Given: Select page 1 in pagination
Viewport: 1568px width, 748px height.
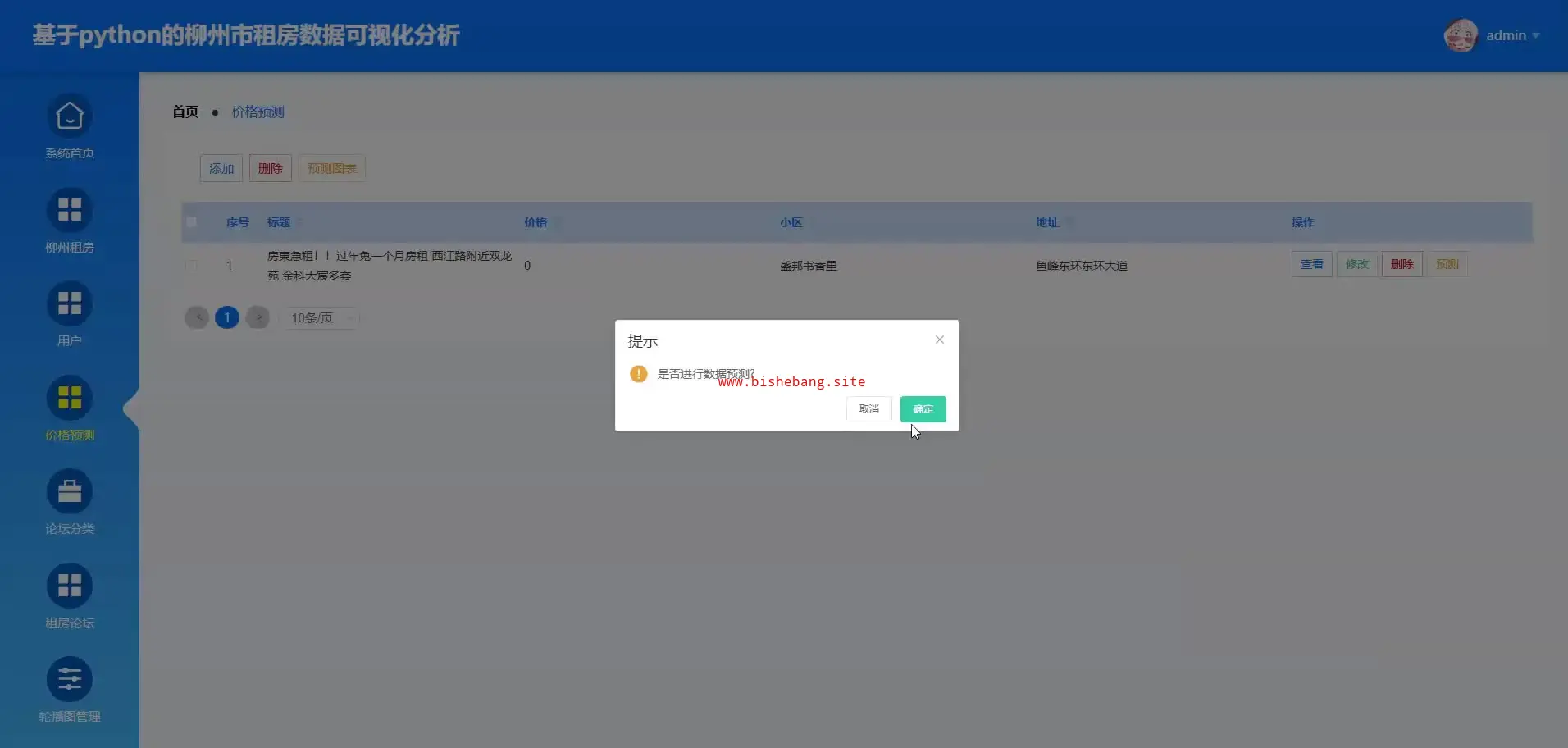Looking at the screenshot, I should coord(227,317).
